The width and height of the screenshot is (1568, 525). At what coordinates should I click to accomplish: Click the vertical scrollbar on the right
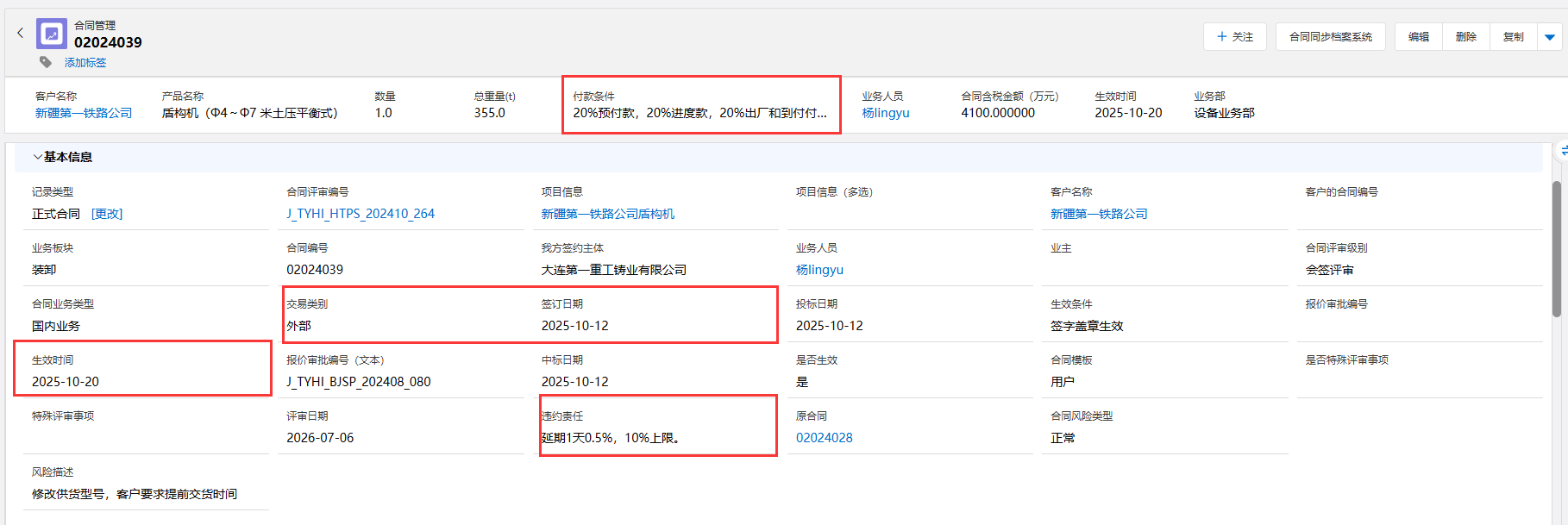1556,250
